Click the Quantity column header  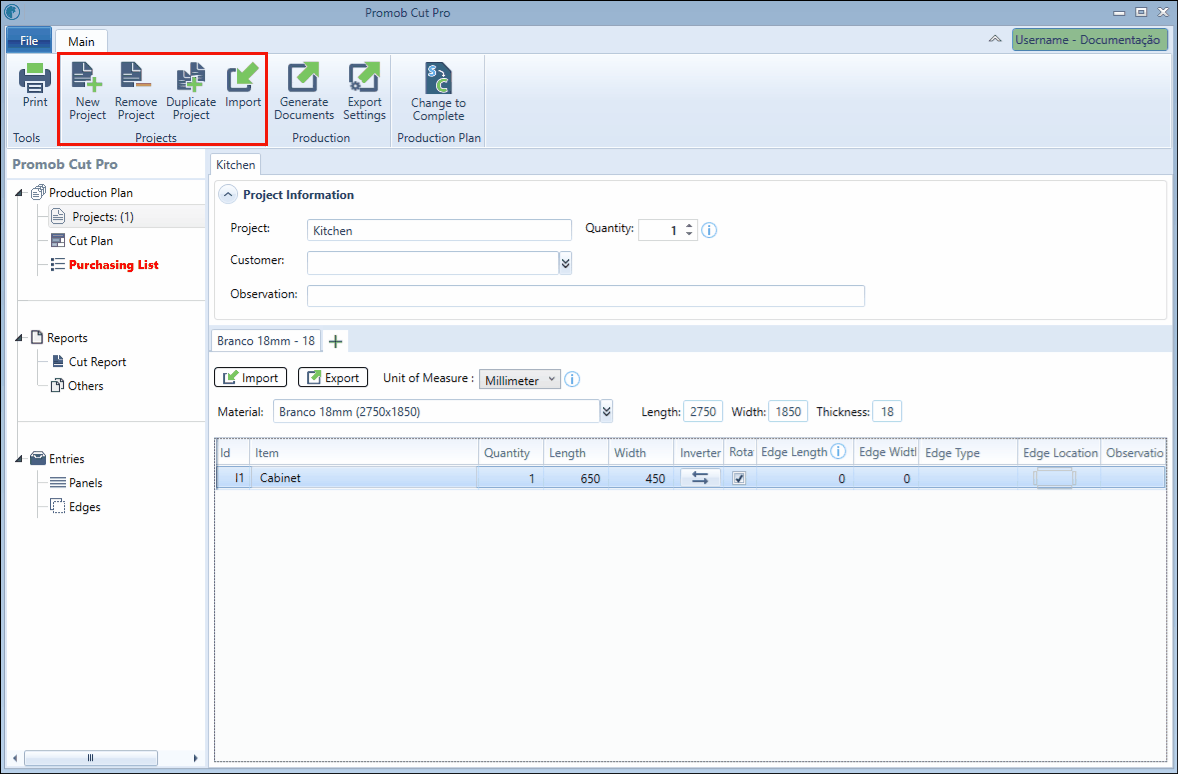511,452
